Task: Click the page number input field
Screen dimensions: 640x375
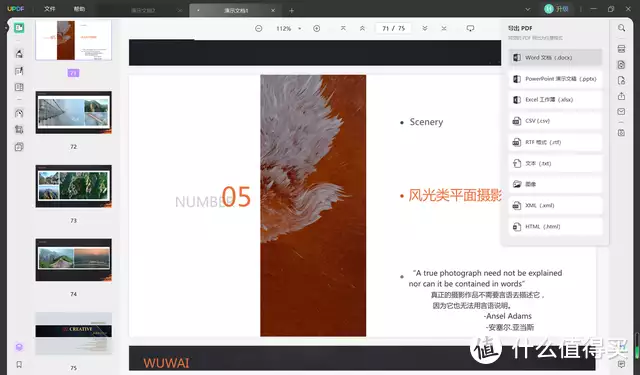Action: point(393,29)
